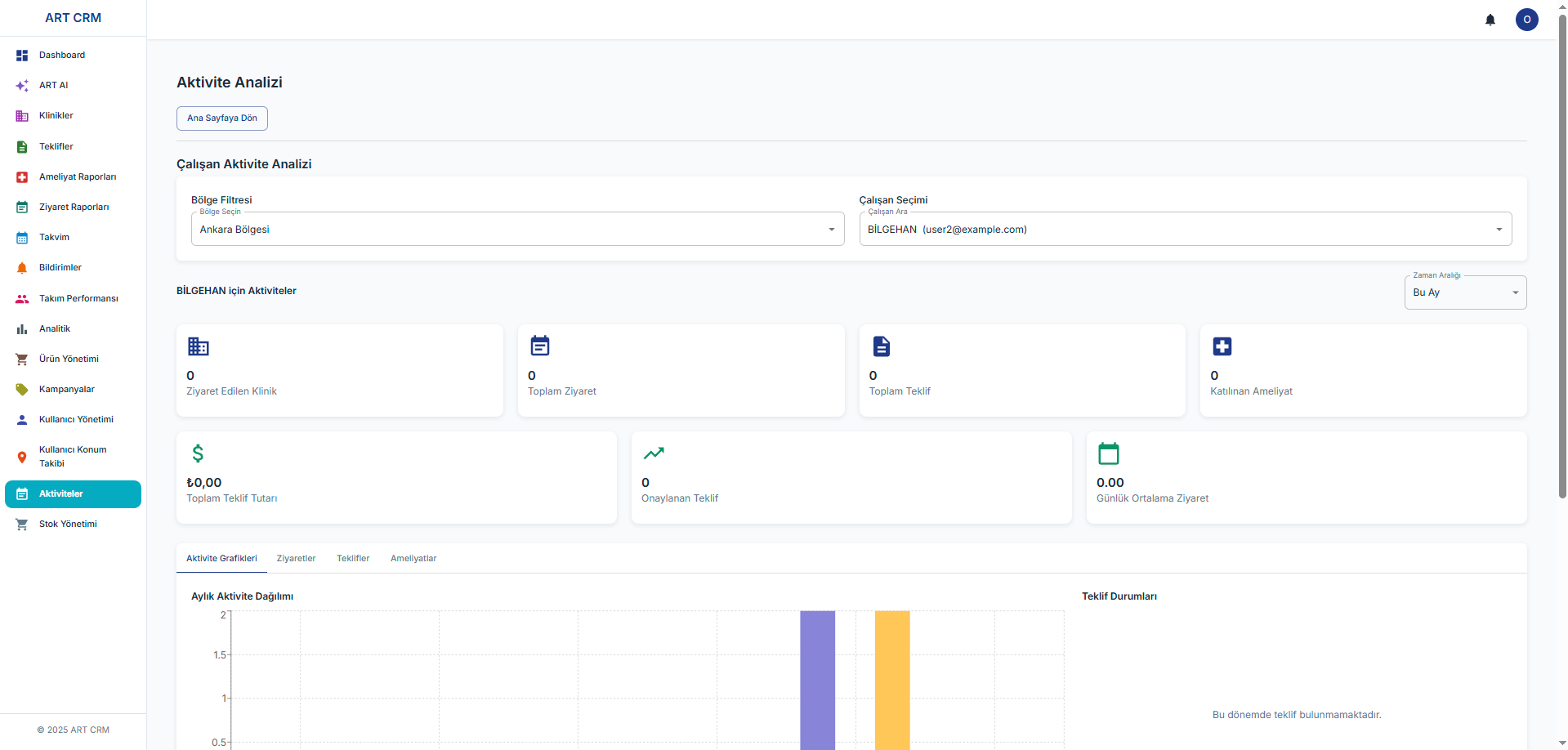This screenshot has width=1568, height=750.
Task: Click the notification bell icon
Action: pyautogui.click(x=1490, y=20)
